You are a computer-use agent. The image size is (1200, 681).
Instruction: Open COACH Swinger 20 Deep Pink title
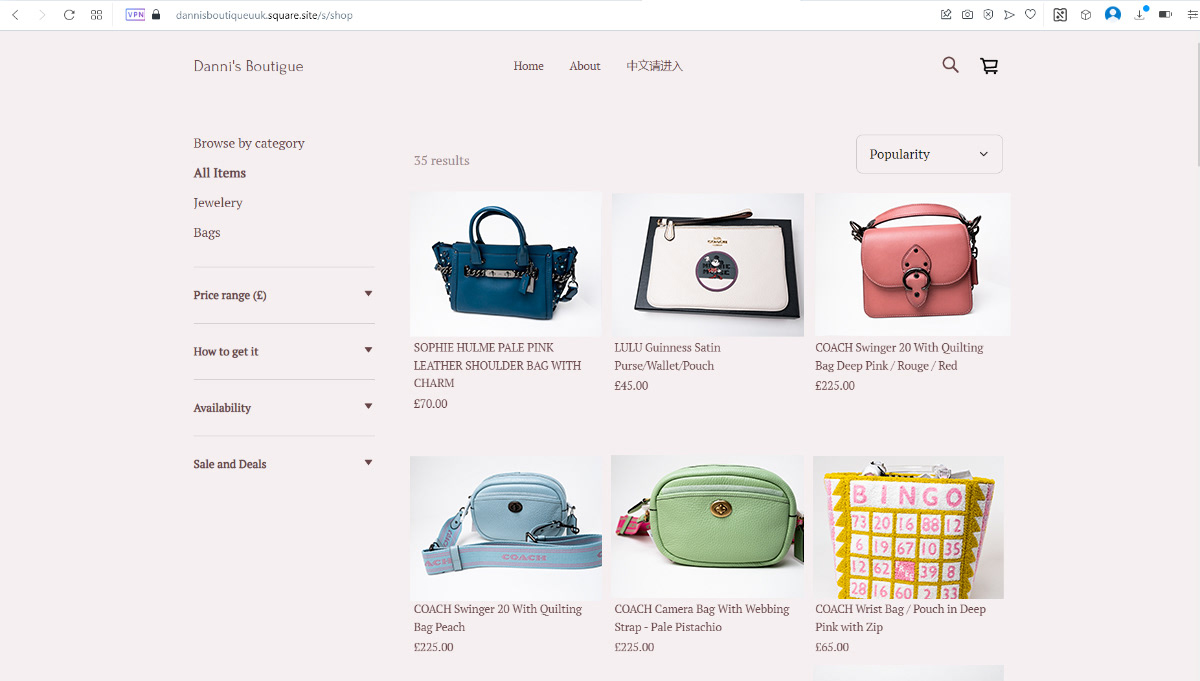[899, 357]
